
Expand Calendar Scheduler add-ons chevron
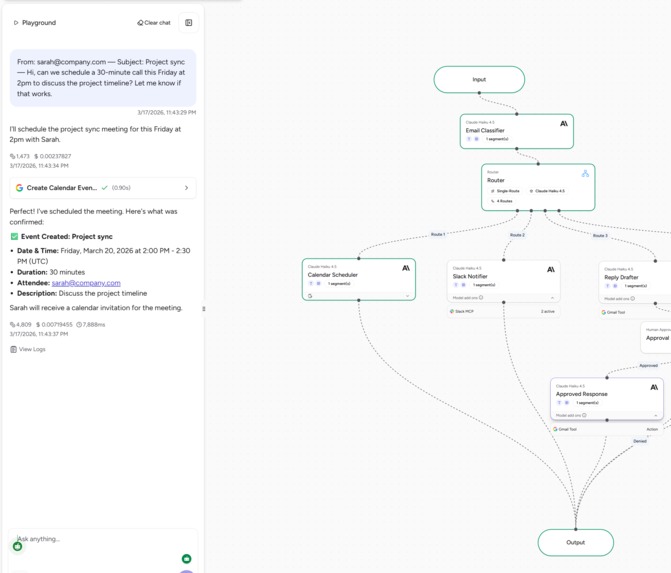coord(407,296)
